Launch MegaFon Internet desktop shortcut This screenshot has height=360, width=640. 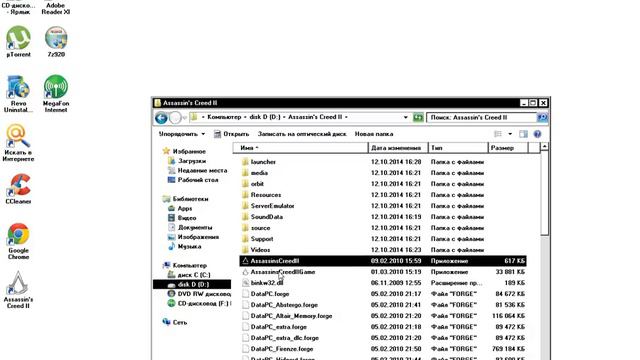click(56, 93)
